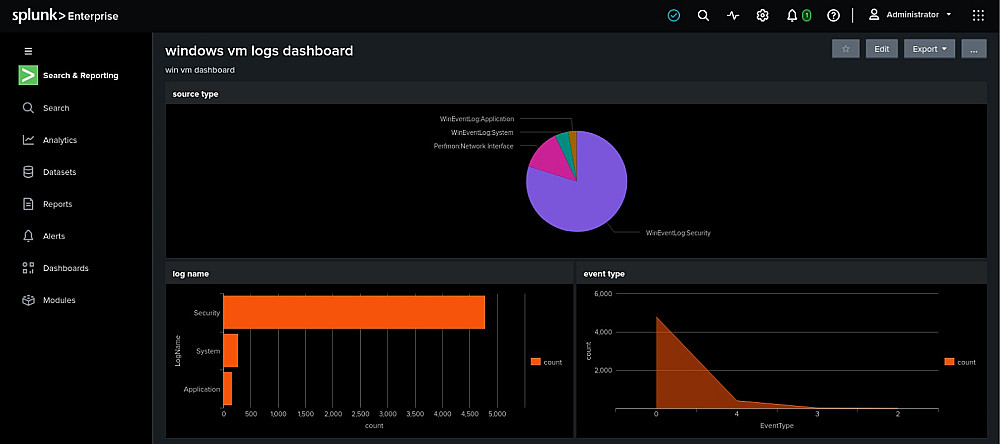The width and height of the screenshot is (1000, 444).
Task: Click the count legend swatch in log name chart
Action: [x=536, y=362]
